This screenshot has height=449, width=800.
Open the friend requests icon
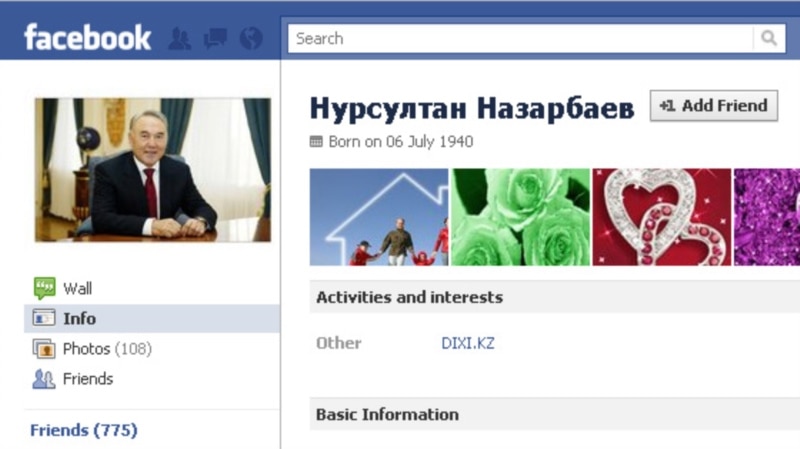click(179, 38)
